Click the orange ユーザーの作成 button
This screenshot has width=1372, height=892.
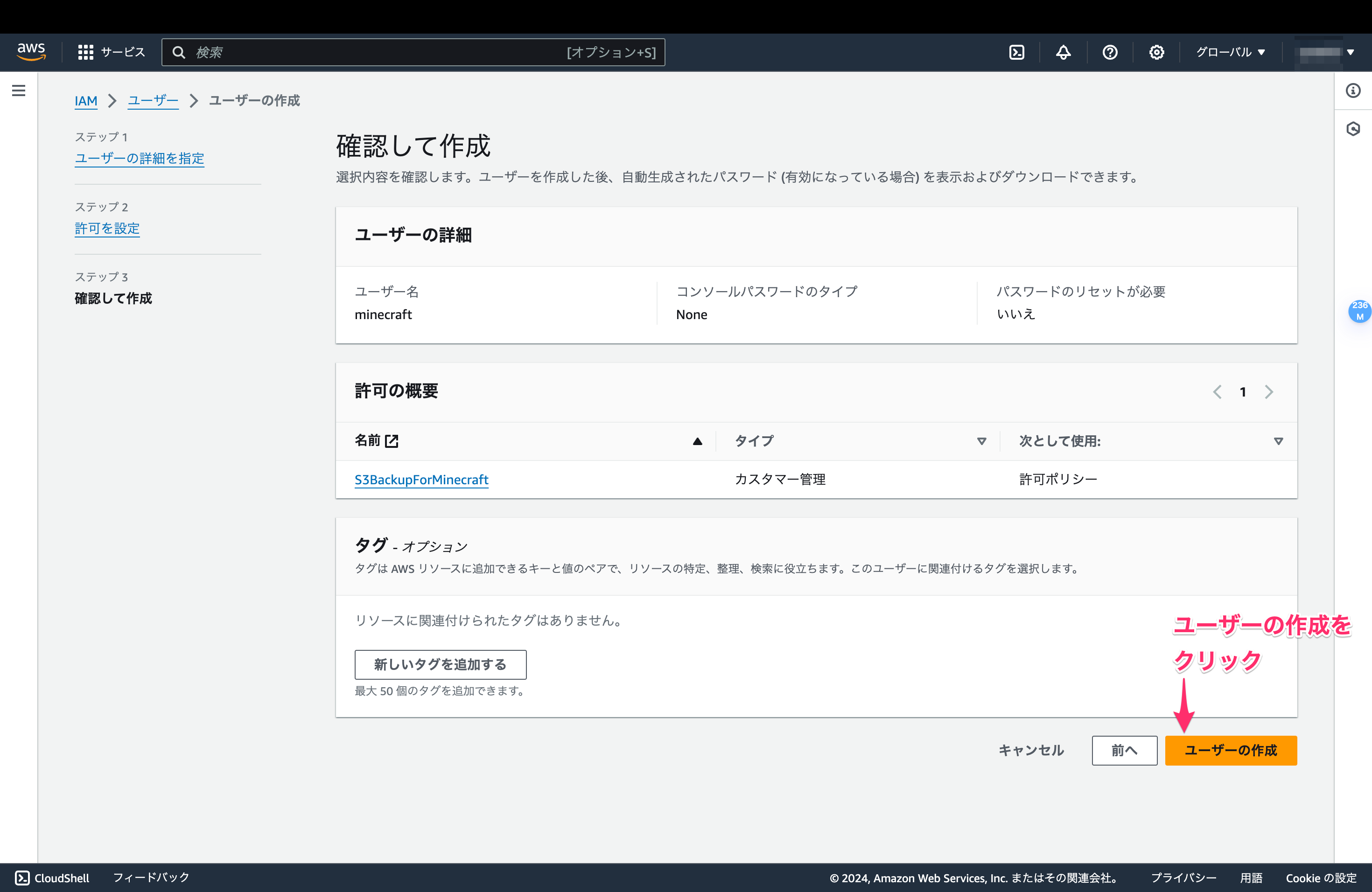[x=1231, y=750]
